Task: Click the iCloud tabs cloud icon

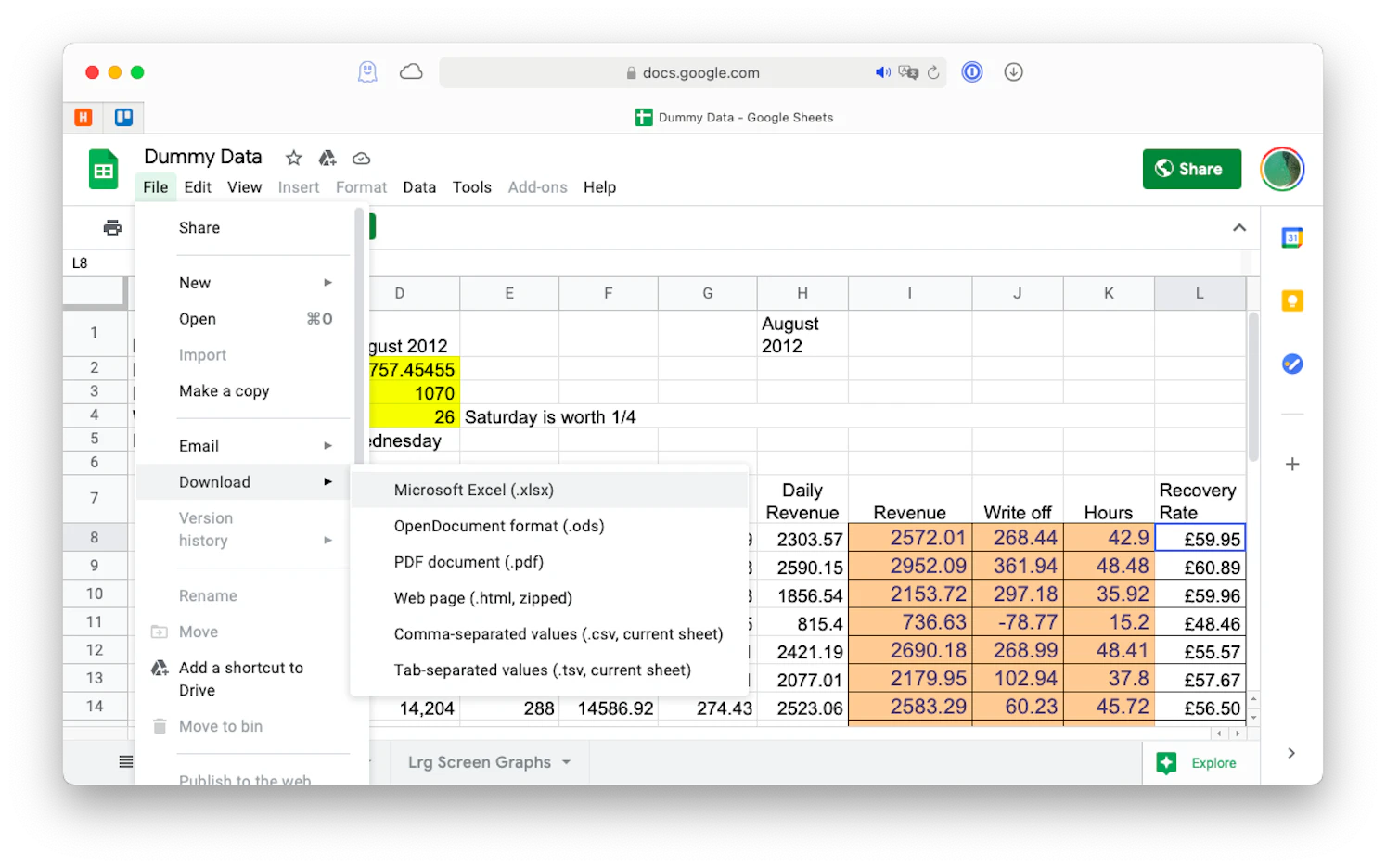Action: coord(411,72)
